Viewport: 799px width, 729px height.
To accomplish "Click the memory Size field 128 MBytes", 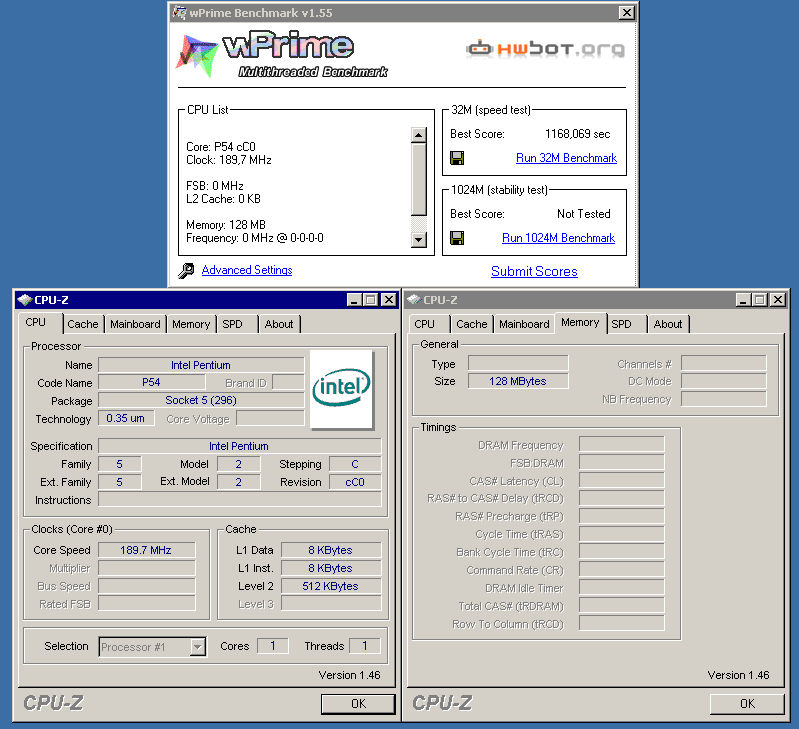I will coord(518,381).
